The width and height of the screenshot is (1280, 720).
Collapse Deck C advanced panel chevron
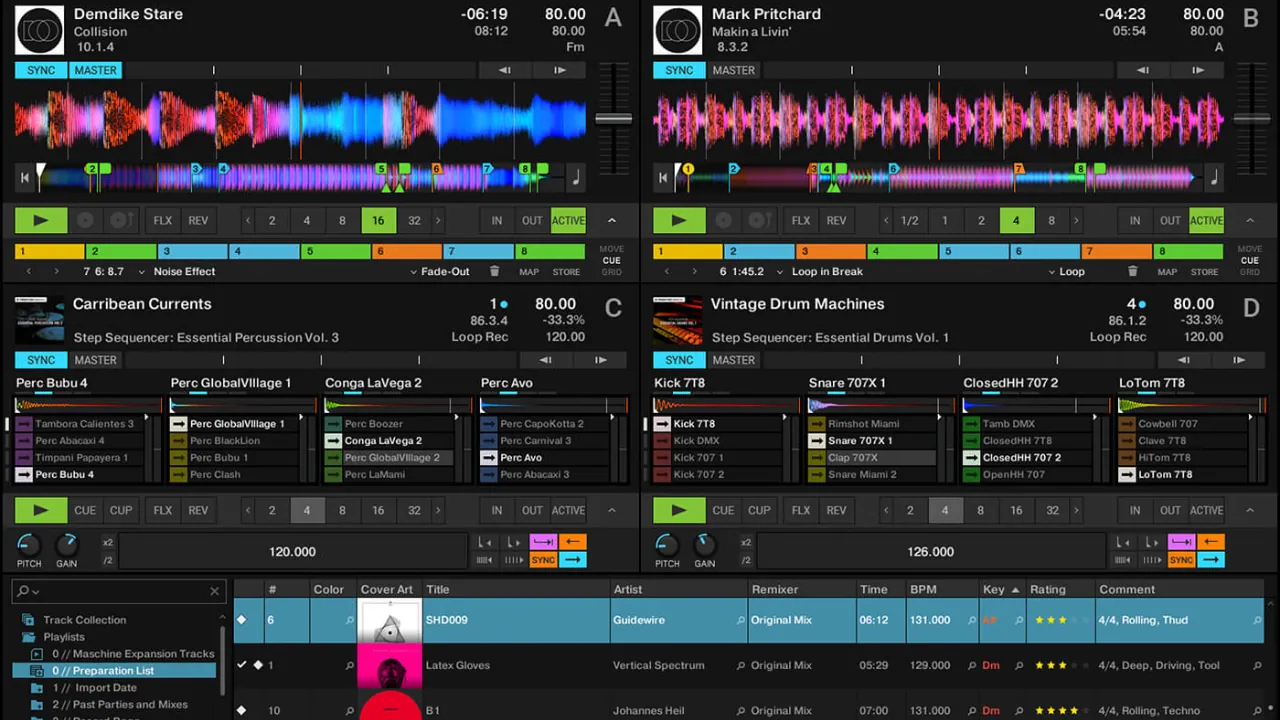[612, 510]
